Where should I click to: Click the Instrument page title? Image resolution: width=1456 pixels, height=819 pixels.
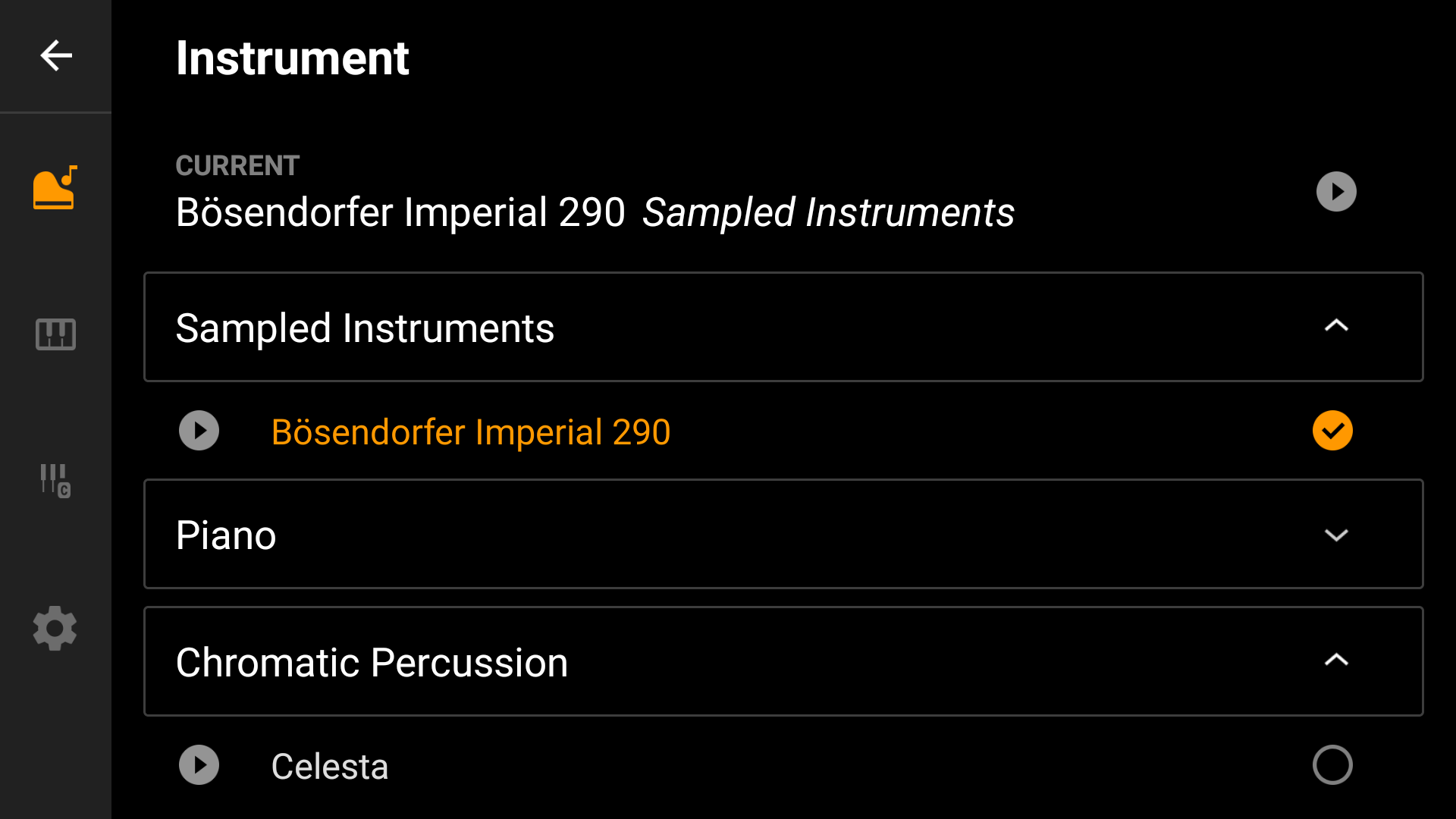[x=293, y=58]
